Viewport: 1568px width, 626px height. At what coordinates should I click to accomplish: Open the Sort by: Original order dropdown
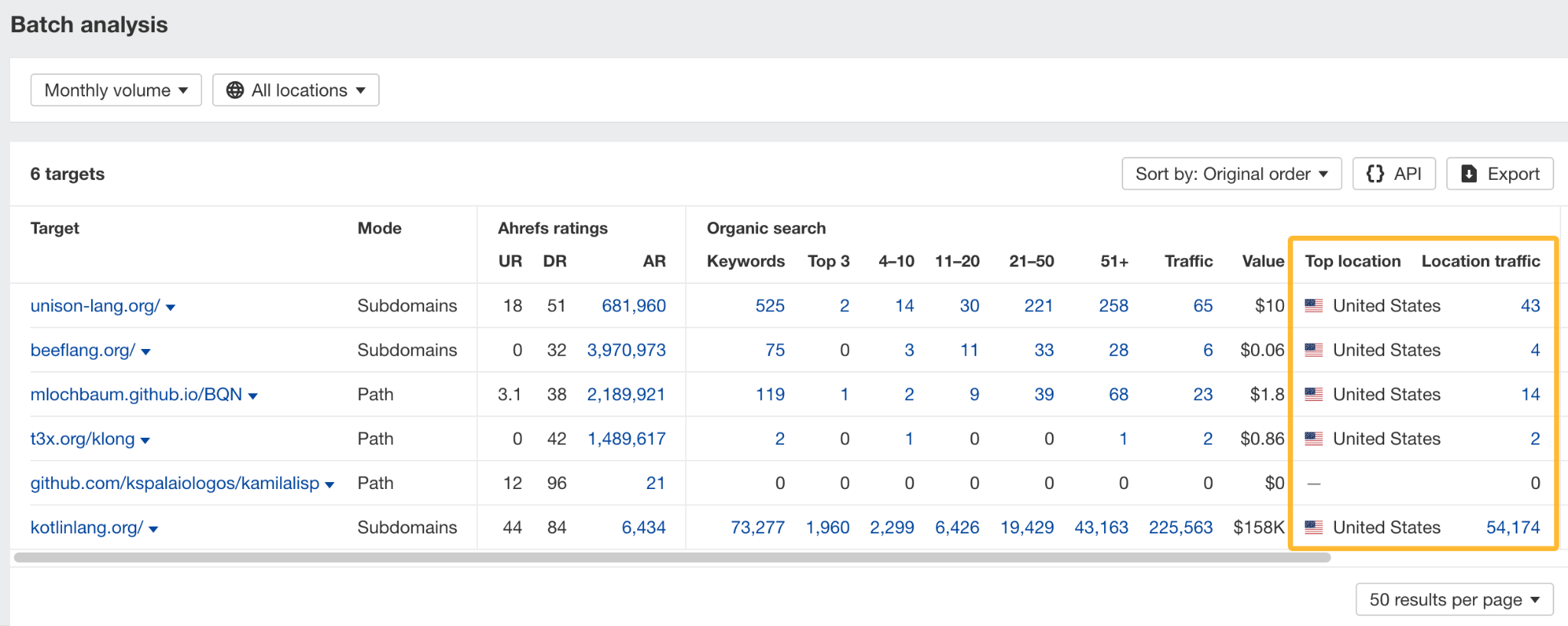(x=1231, y=174)
